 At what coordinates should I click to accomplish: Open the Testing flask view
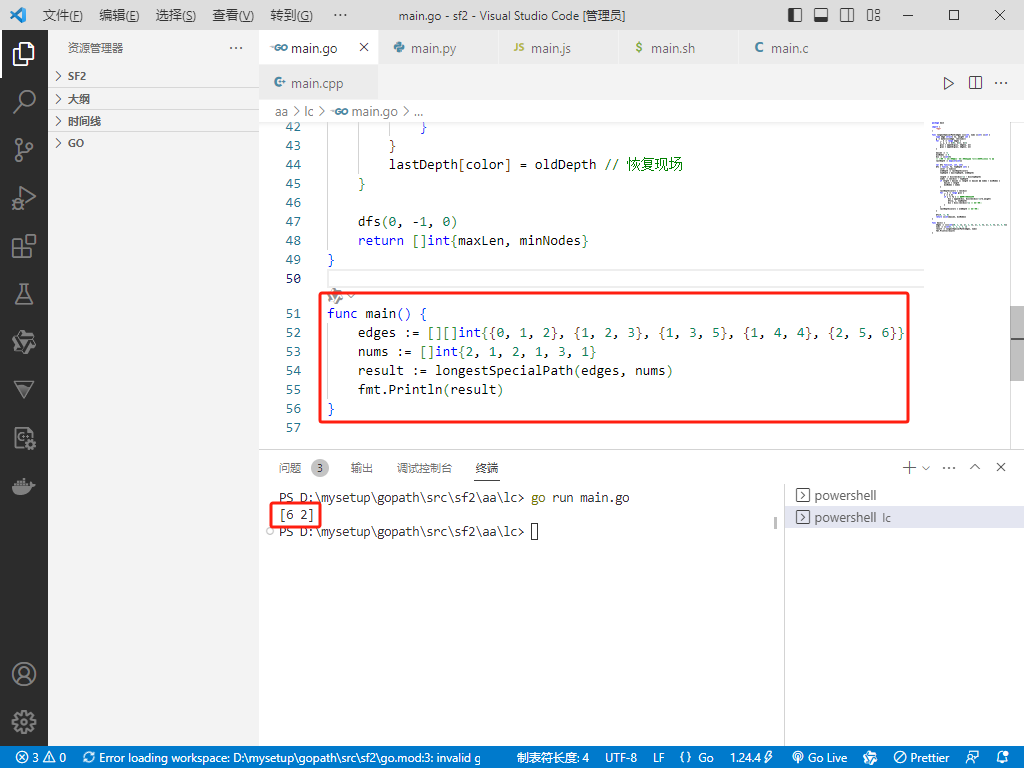pyautogui.click(x=24, y=295)
